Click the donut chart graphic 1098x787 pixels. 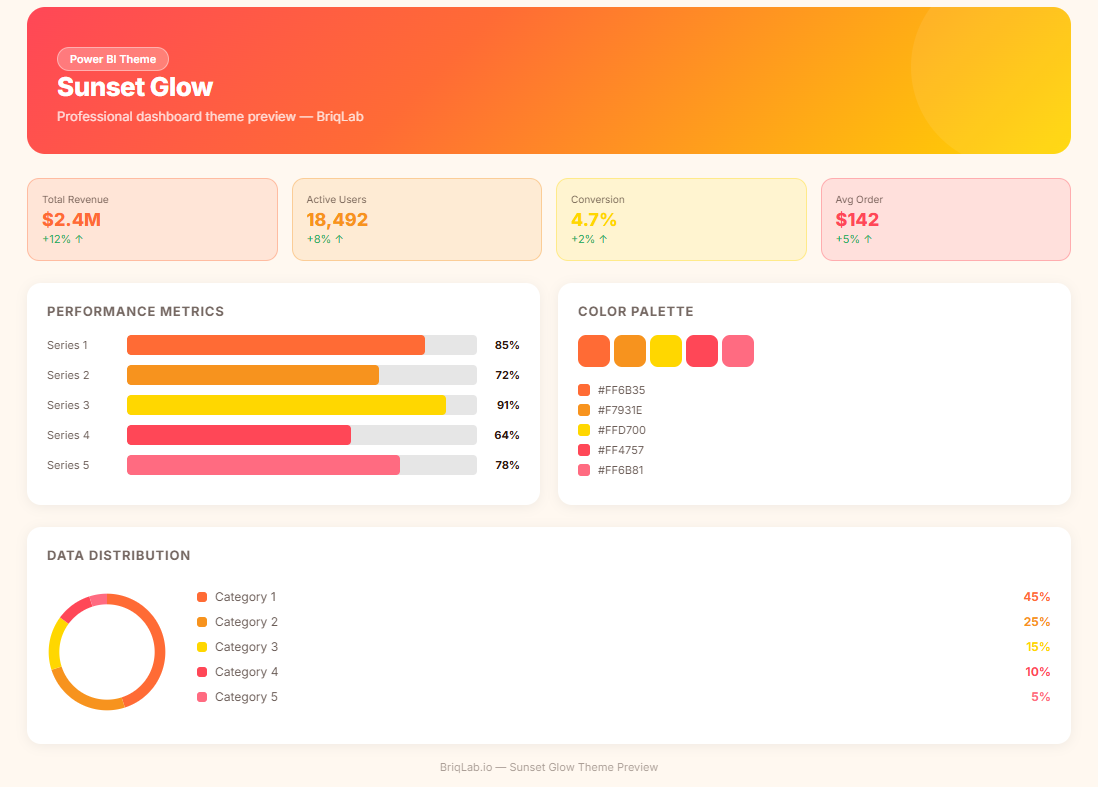point(107,652)
